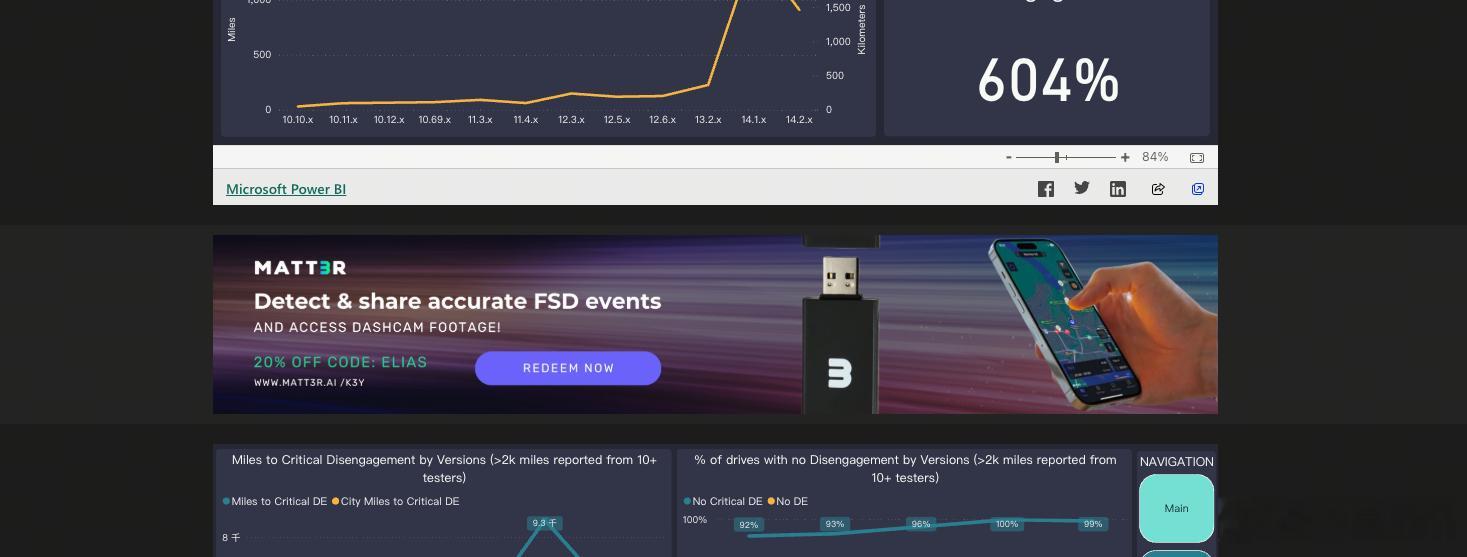Toggle No Critical DE legend item

(x=723, y=501)
